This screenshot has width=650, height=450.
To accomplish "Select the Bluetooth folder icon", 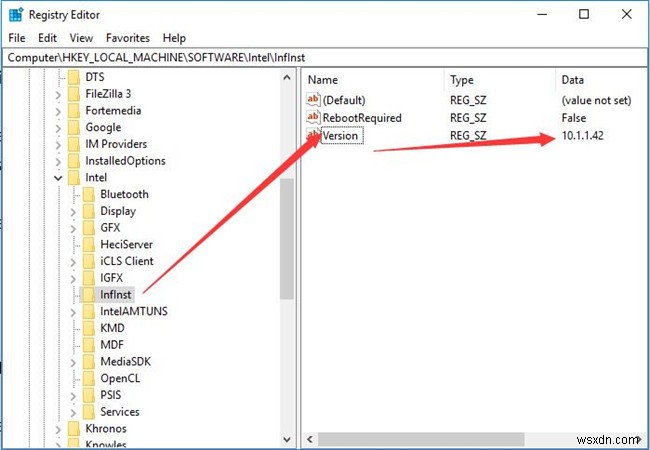I will pyautogui.click(x=89, y=194).
